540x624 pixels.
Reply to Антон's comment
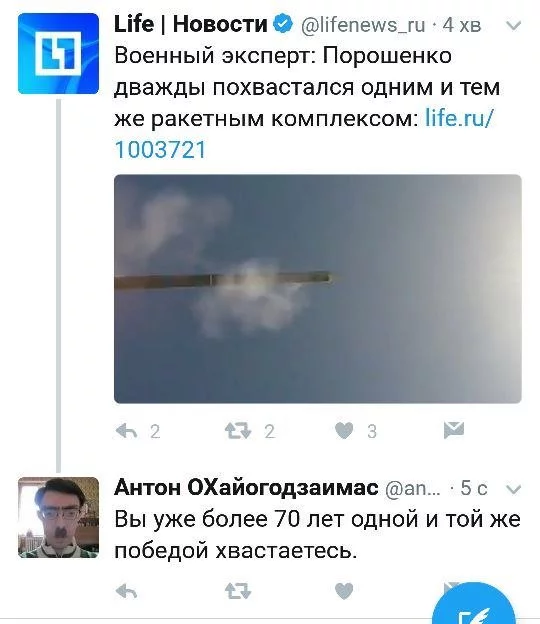(x=127, y=592)
